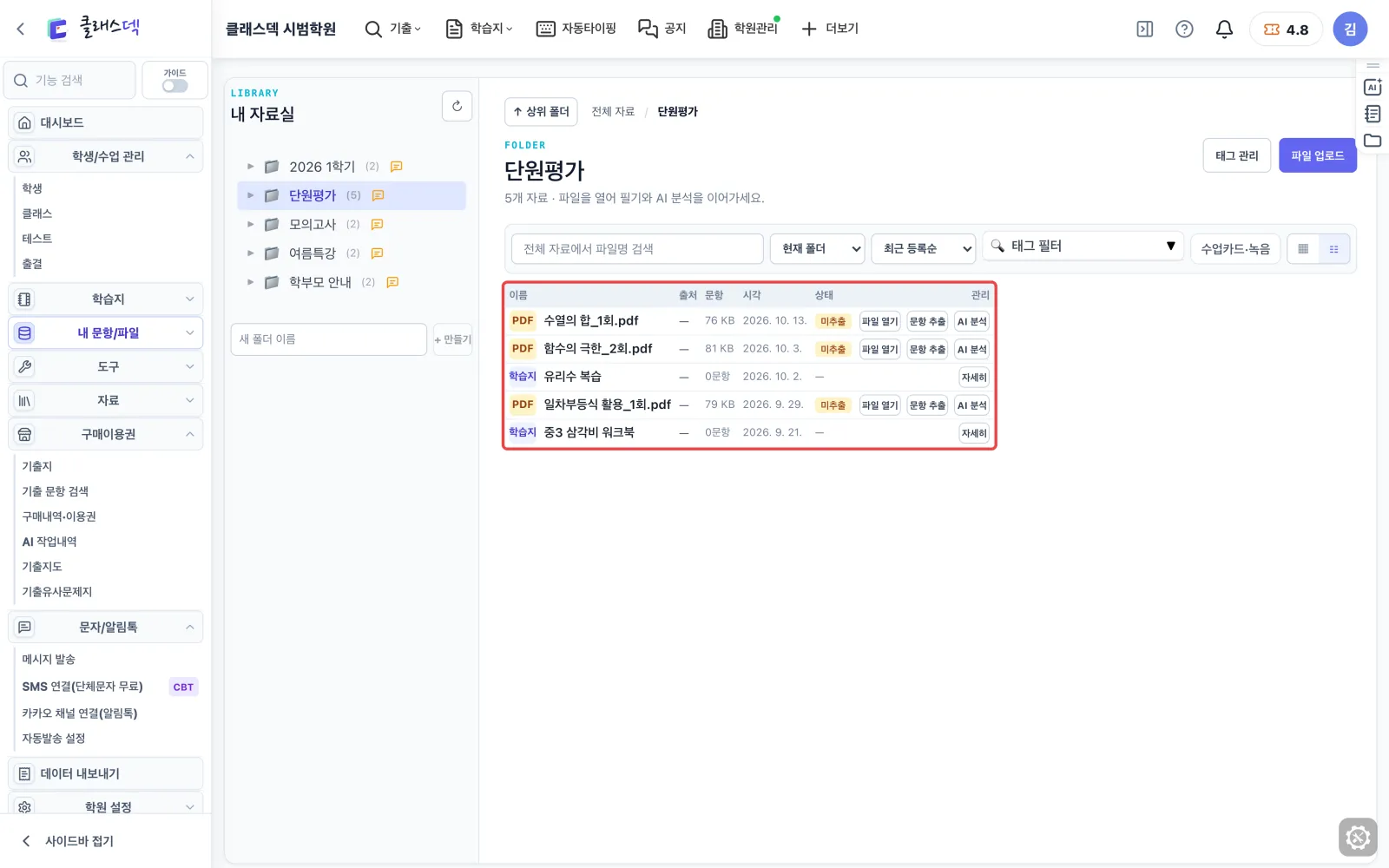Image resolution: width=1389 pixels, height=868 pixels.
Task: Click the back arrow beside the logo
Action: tap(21, 29)
